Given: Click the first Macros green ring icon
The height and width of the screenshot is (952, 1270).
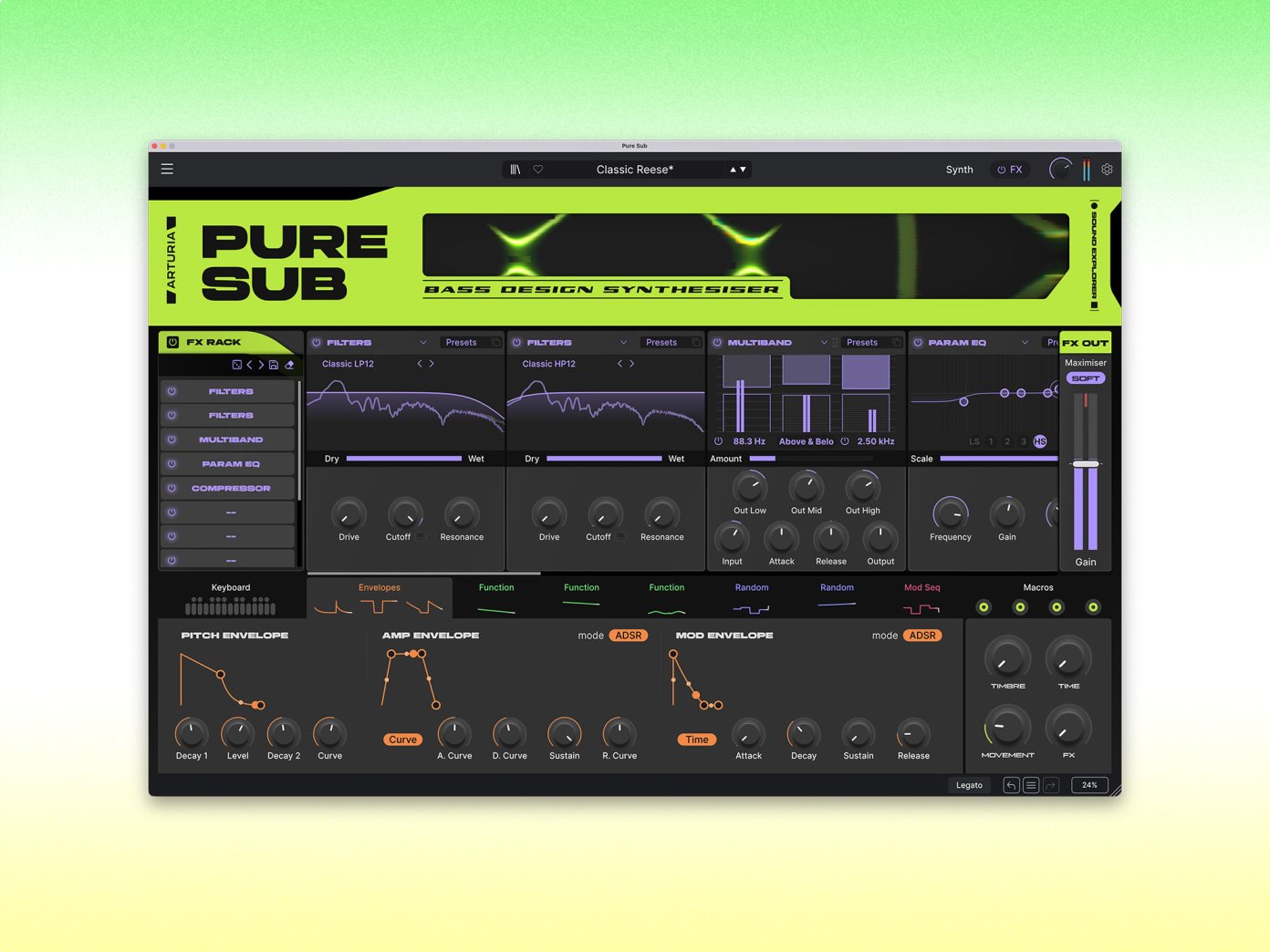Looking at the screenshot, I should [984, 607].
